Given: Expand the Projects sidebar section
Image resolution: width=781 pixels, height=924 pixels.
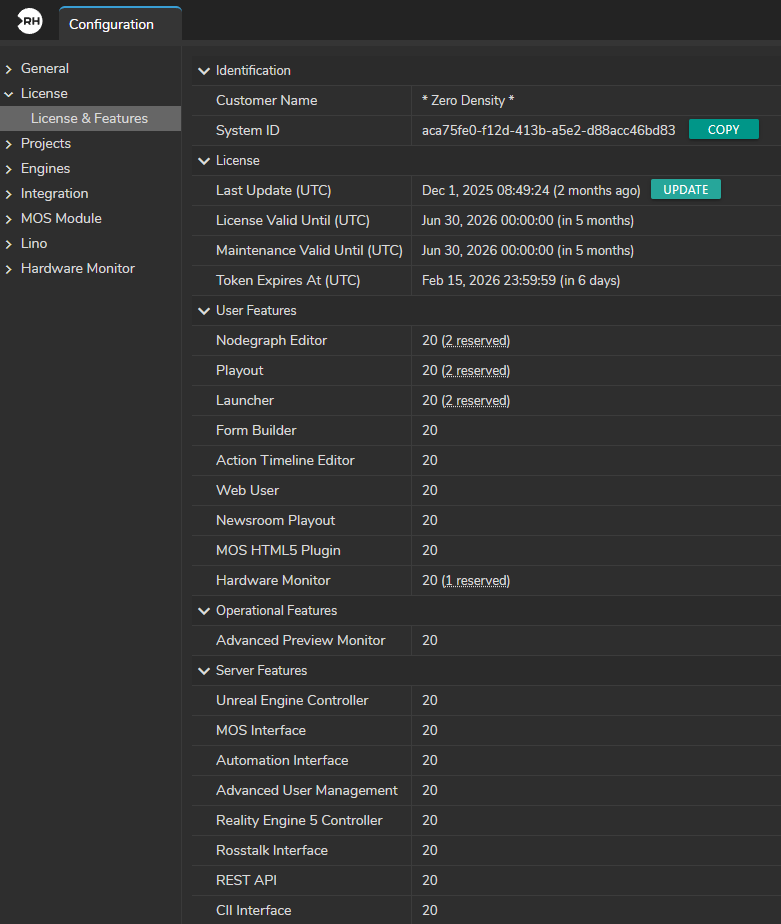Looking at the screenshot, I should pos(9,144).
